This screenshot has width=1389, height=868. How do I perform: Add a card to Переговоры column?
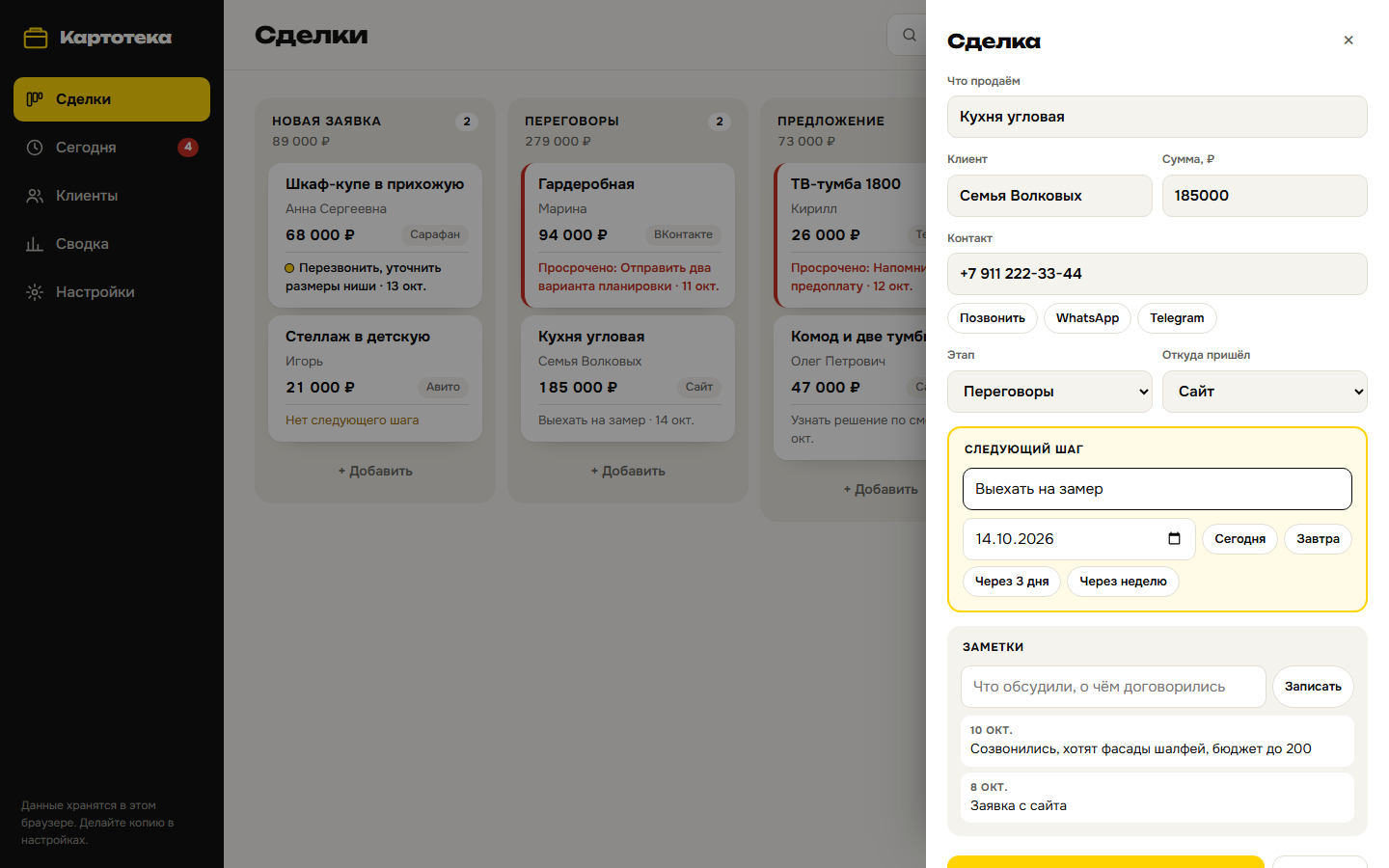(628, 472)
